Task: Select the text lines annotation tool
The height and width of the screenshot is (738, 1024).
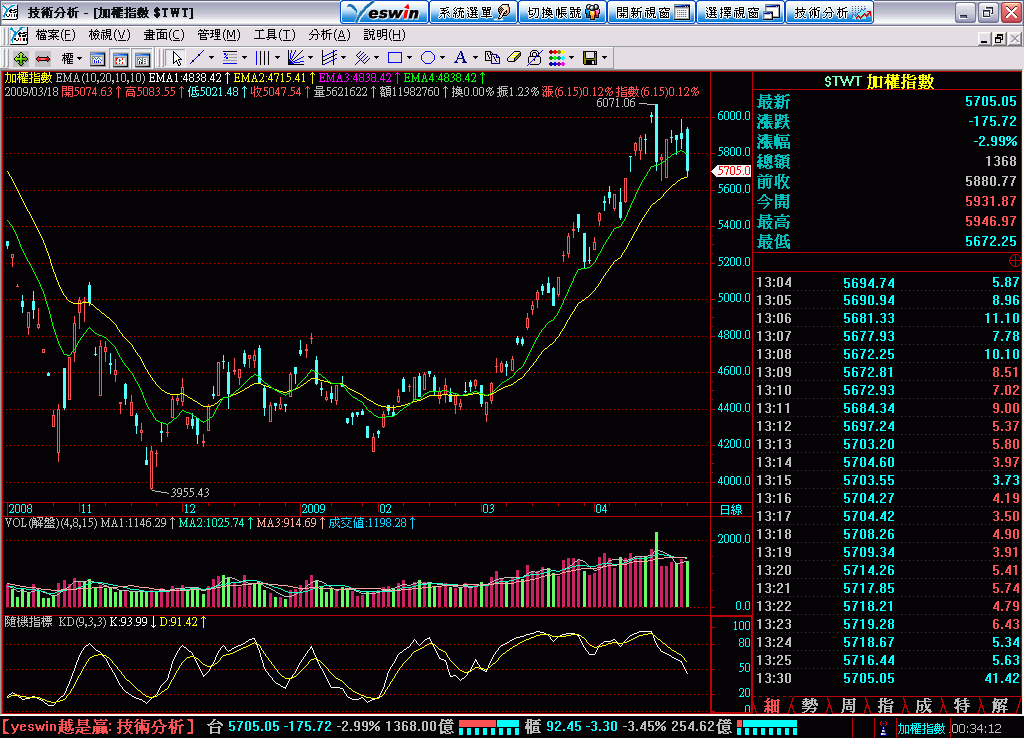Action: pos(230,58)
